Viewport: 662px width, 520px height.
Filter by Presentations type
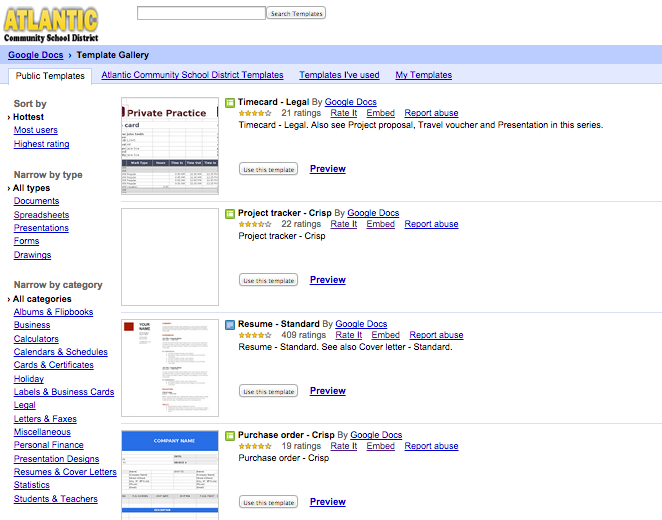coord(41,228)
